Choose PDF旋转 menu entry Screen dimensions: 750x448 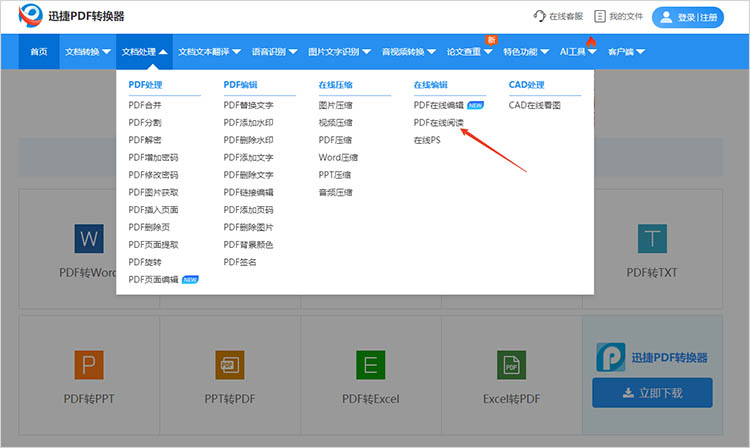[x=145, y=262]
